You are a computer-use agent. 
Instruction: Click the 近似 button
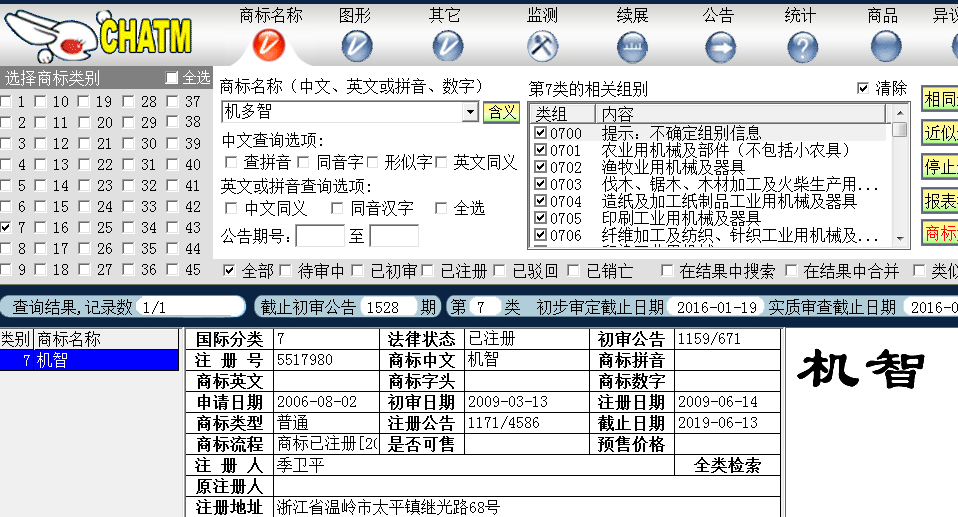pos(940,133)
